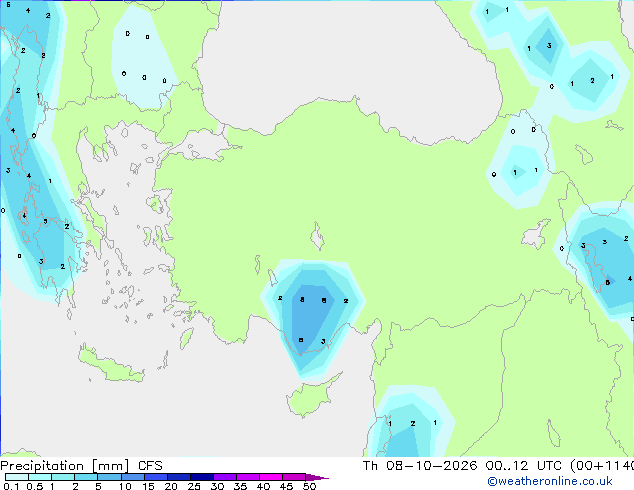Screen dimensions: 634x490
Task: Click the legend label '0.1'
Action: pos(11,486)
